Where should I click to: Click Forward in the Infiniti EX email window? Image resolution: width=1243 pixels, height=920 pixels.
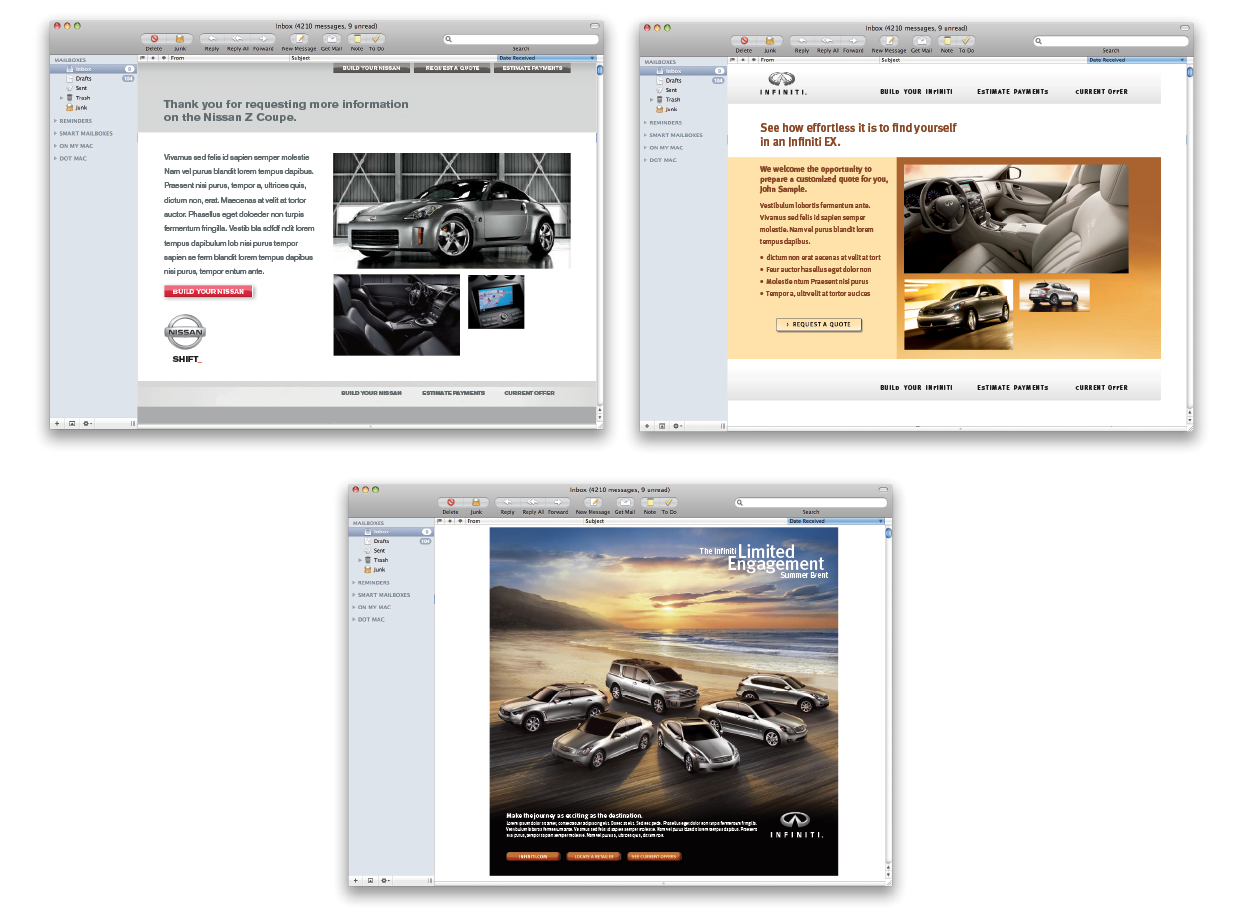tap(853, 41)
